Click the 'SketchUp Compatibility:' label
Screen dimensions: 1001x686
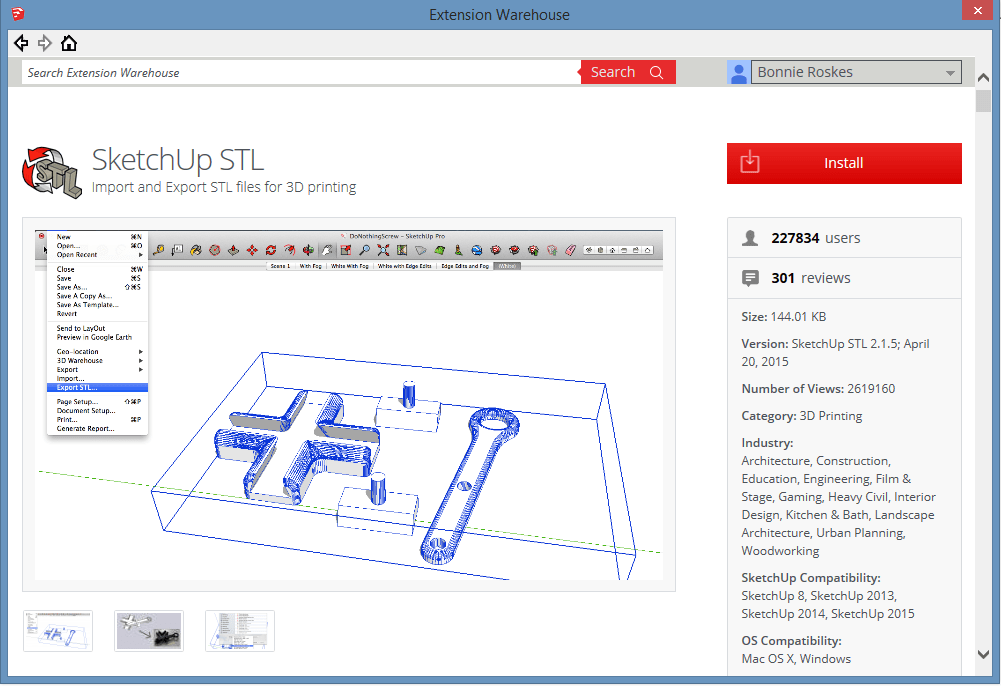[811, 578]
